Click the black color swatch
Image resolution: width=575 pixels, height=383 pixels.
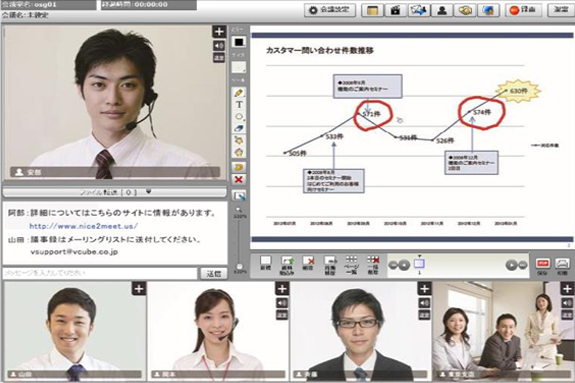pyautogui.click(x=239, y=42)
